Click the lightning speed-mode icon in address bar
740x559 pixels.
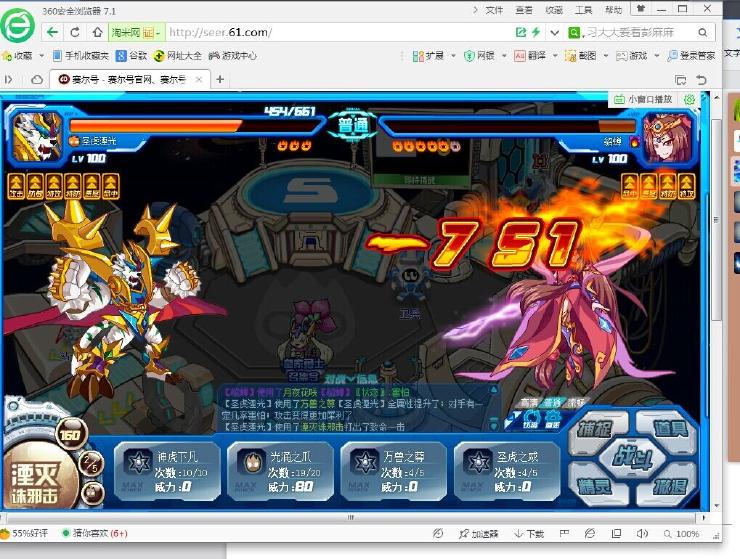pyautogui.click(x=536, y=32)
